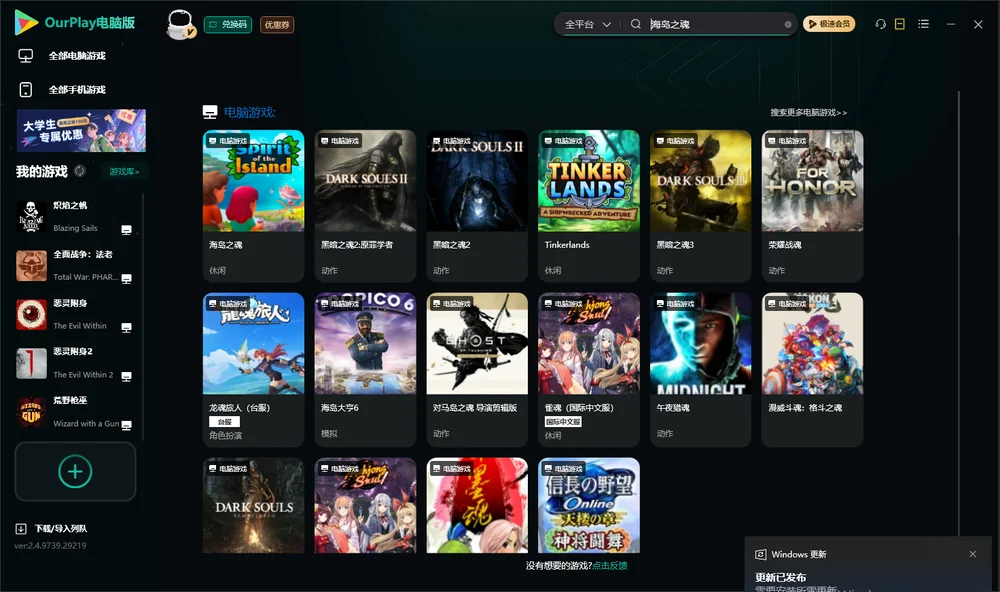
Task: Open The Evil Within in my games
Action: tap(75, 314)
